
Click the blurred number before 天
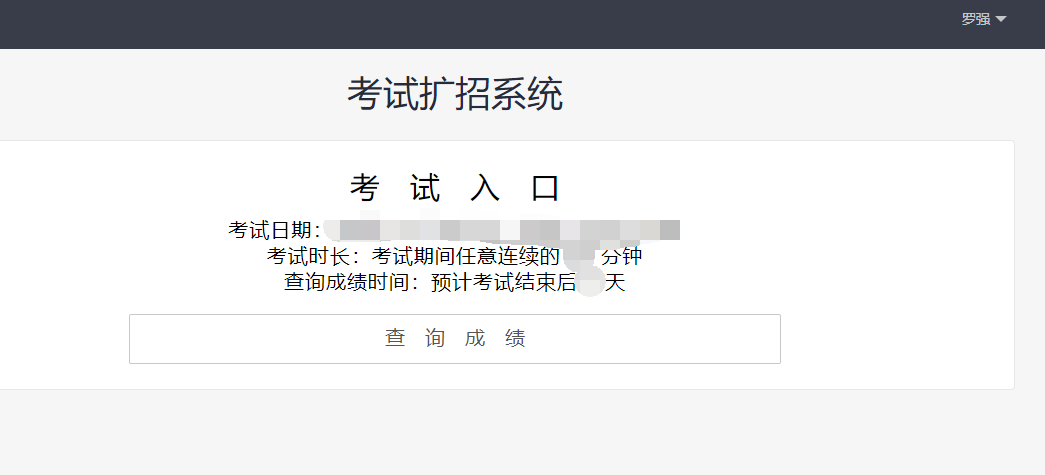590,282
